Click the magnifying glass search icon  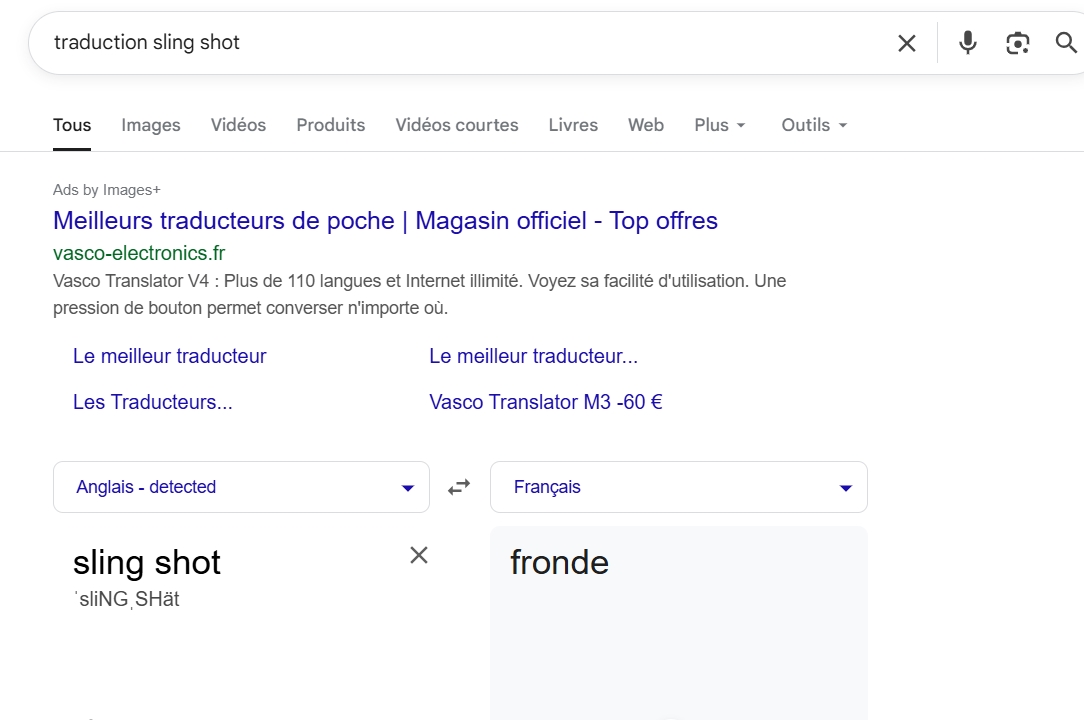click(1066, 43)
